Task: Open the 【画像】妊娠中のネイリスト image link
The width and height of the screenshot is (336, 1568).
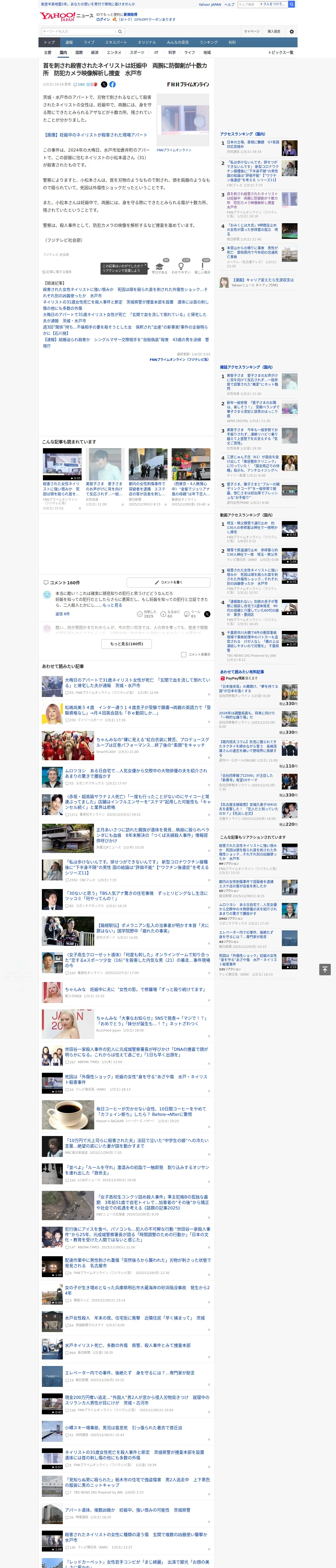Action: (95, 135)
